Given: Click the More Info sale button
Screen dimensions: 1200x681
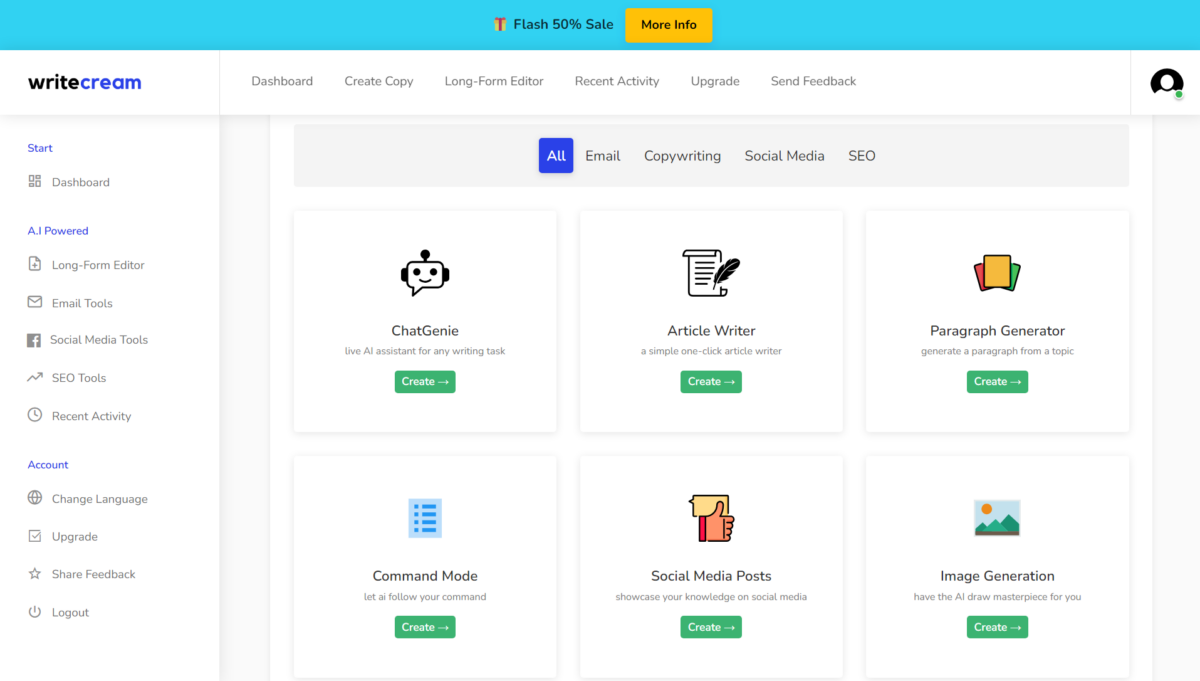Looking at the screenshot, I should pos(668,24).
